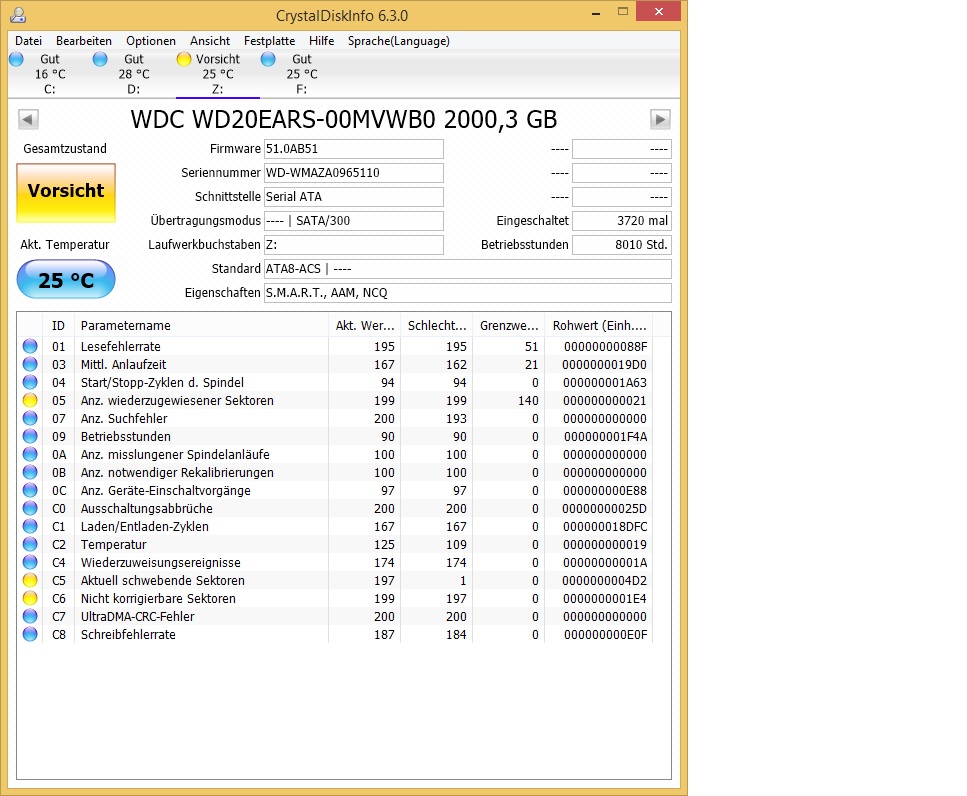The height and width of the screenshot is (796, 967).
Task: Minimize the CrystalDiskInfo window
Action: pyautogui.click(x=596, y=12)
